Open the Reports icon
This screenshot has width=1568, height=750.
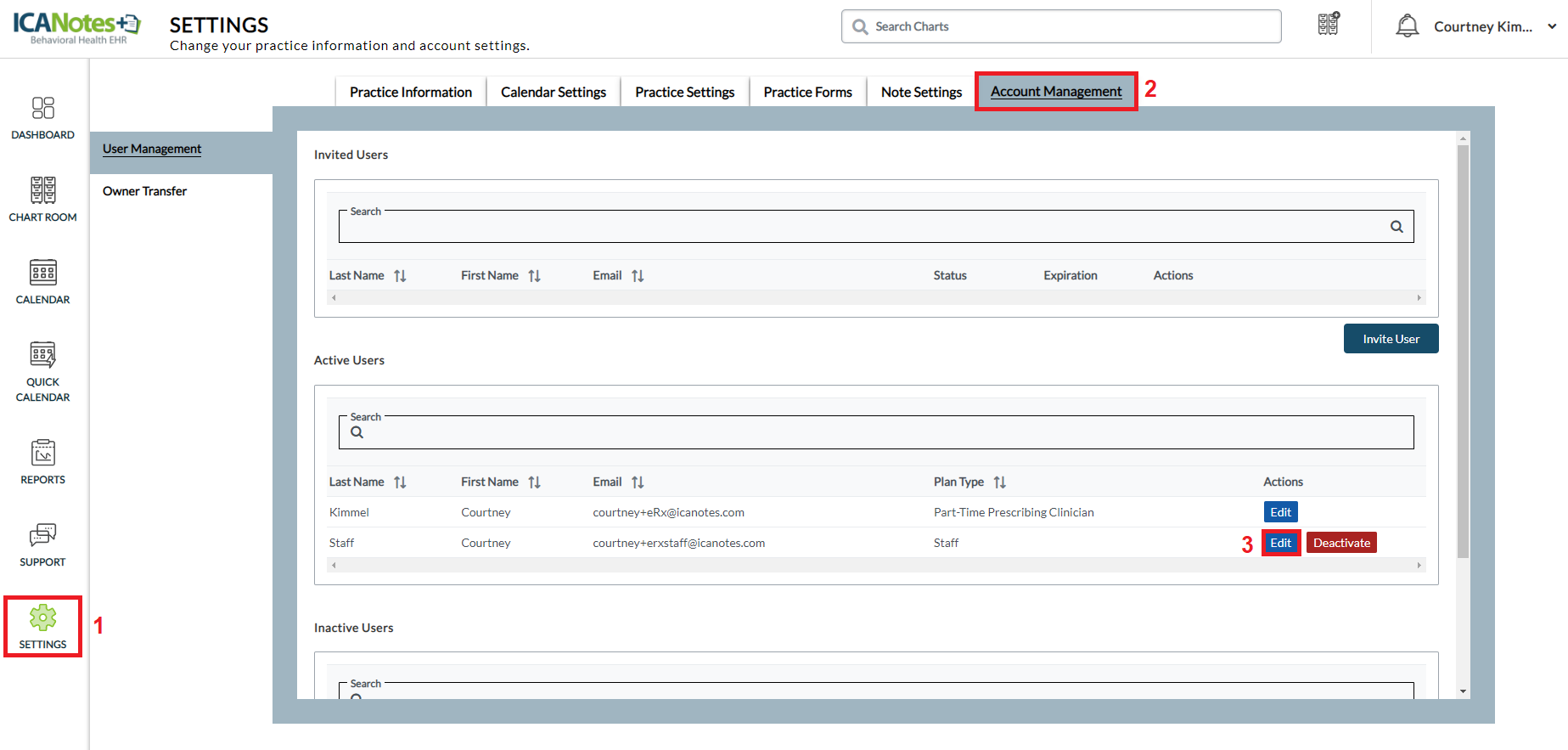coord(42,461)
